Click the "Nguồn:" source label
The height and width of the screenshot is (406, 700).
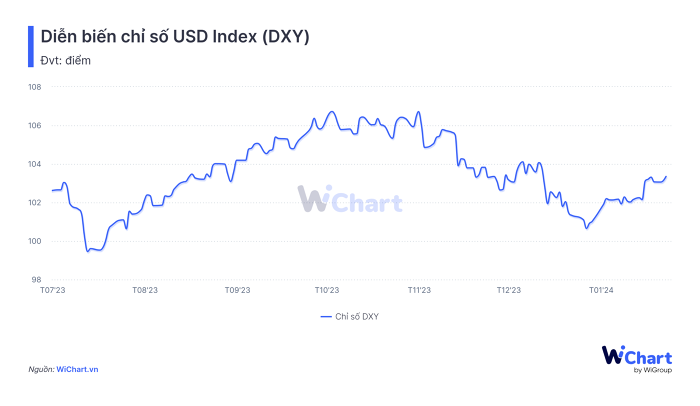[41, 370]
